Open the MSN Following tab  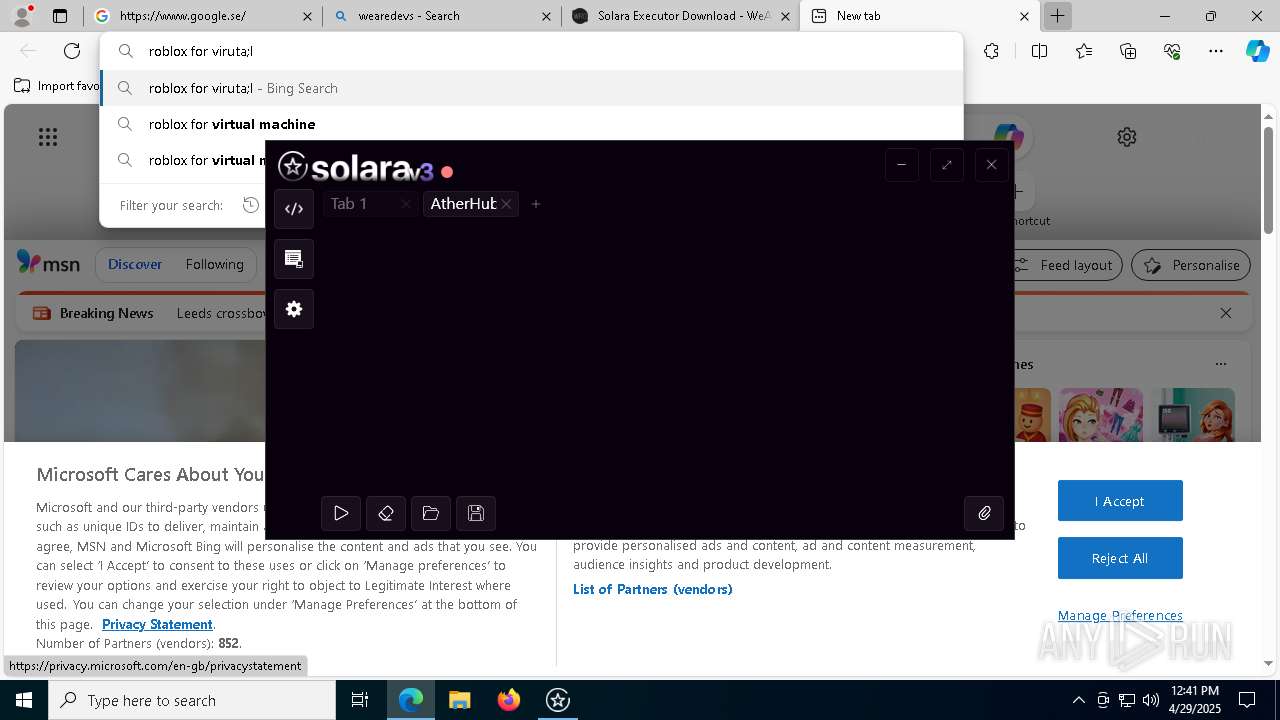[x=214, y=265]
